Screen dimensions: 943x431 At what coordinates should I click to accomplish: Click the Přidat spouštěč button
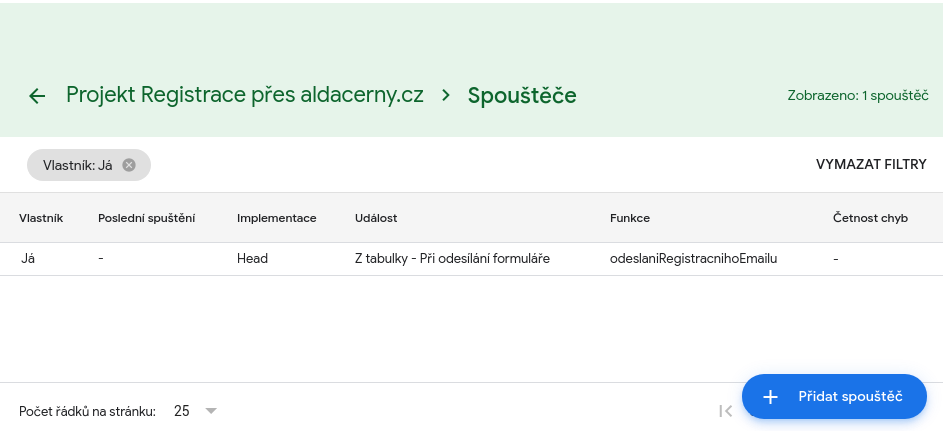pyautogui.click(x=834, y=397)
